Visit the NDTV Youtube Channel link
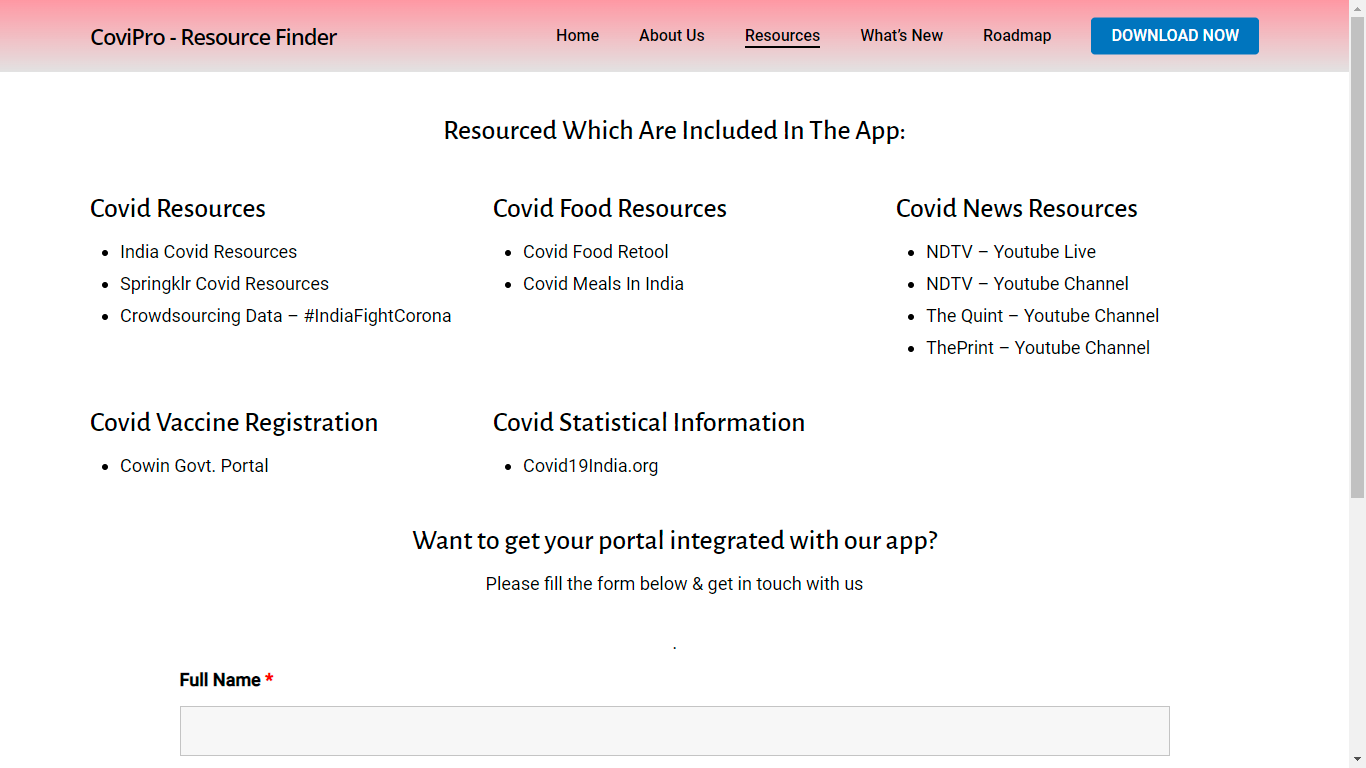Screen dimensions: 1366x768 pyautogui.click(x=1027, y=284)
